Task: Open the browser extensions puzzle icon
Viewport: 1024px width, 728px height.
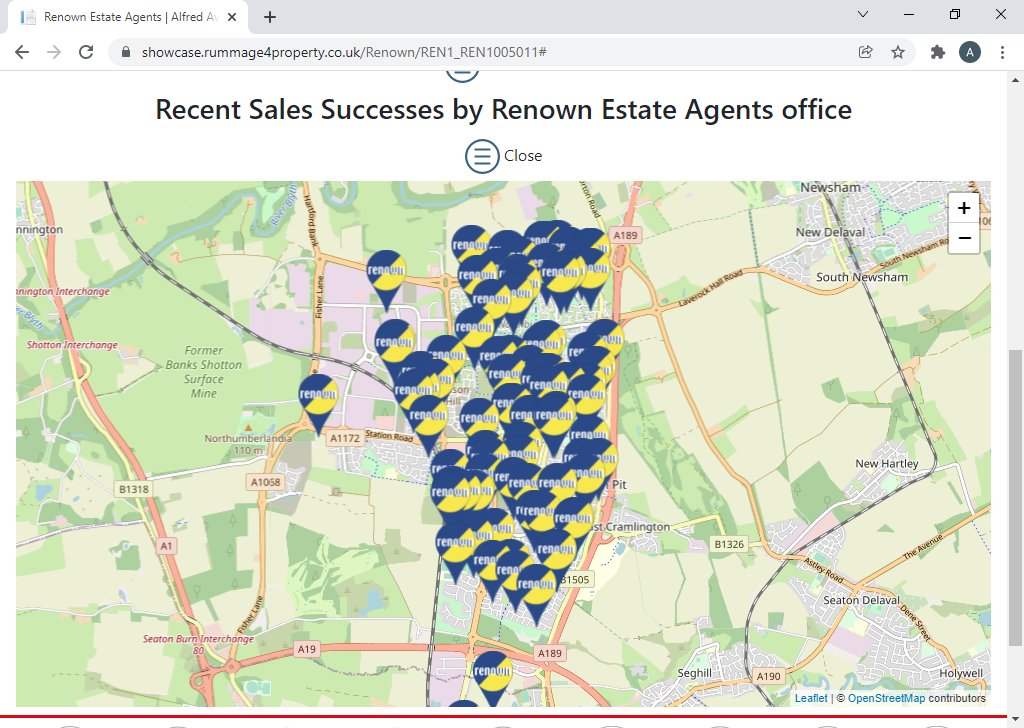Action: (x=937, y=51)
